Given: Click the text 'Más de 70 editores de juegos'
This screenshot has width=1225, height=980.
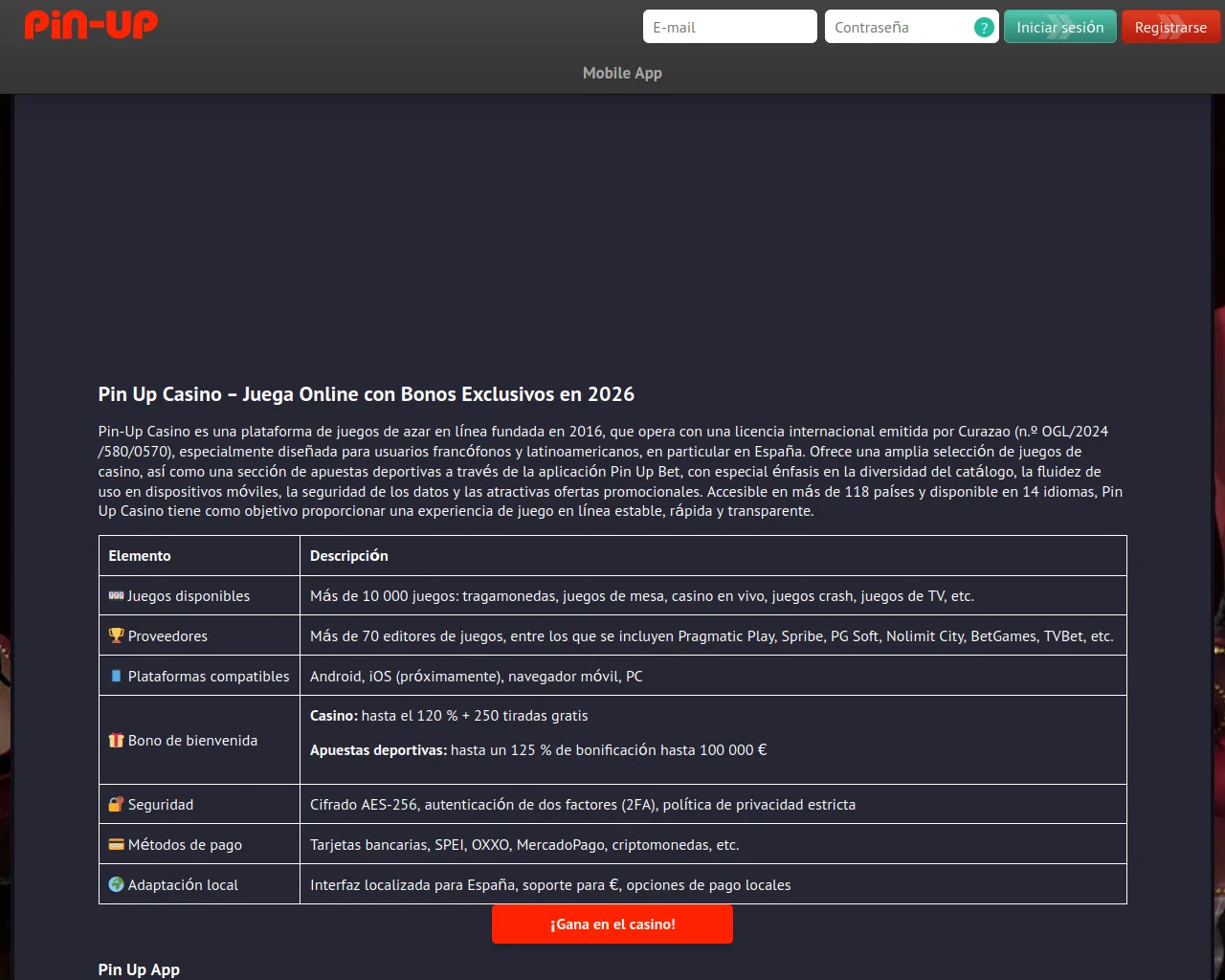Looking at the screenshot, I should pos(408,636).
